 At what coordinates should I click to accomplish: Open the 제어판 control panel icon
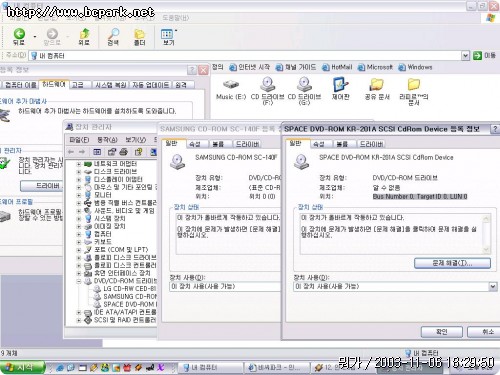[x=340, y=84]
